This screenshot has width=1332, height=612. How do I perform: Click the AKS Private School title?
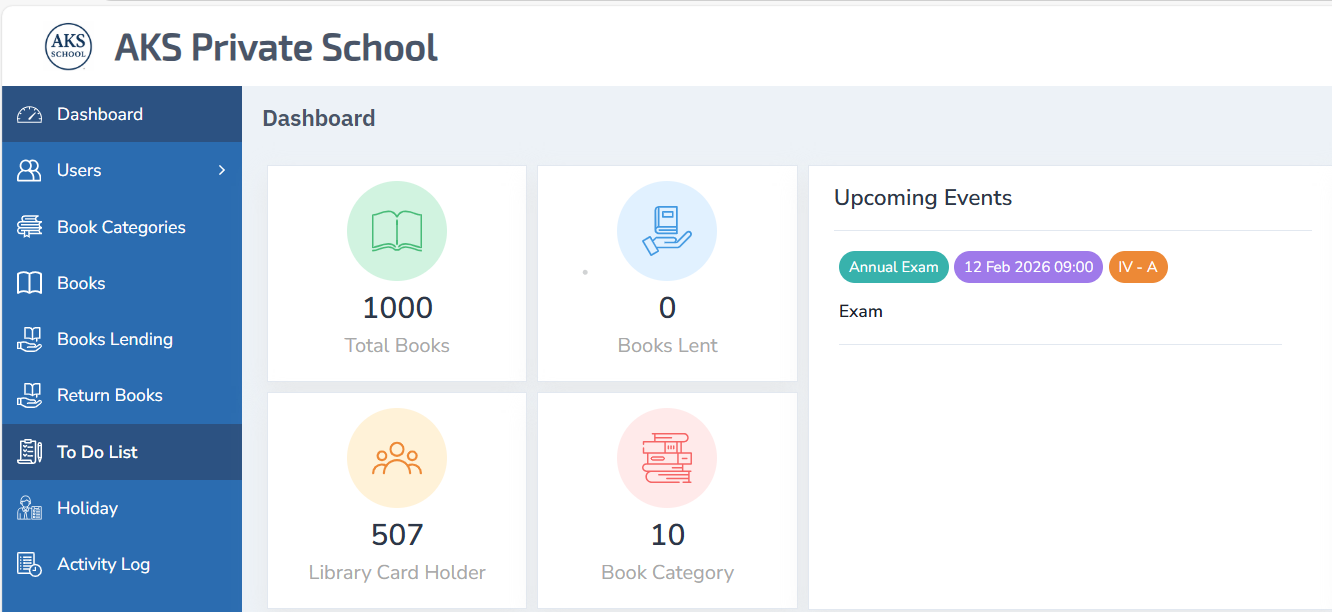[276, 48]
